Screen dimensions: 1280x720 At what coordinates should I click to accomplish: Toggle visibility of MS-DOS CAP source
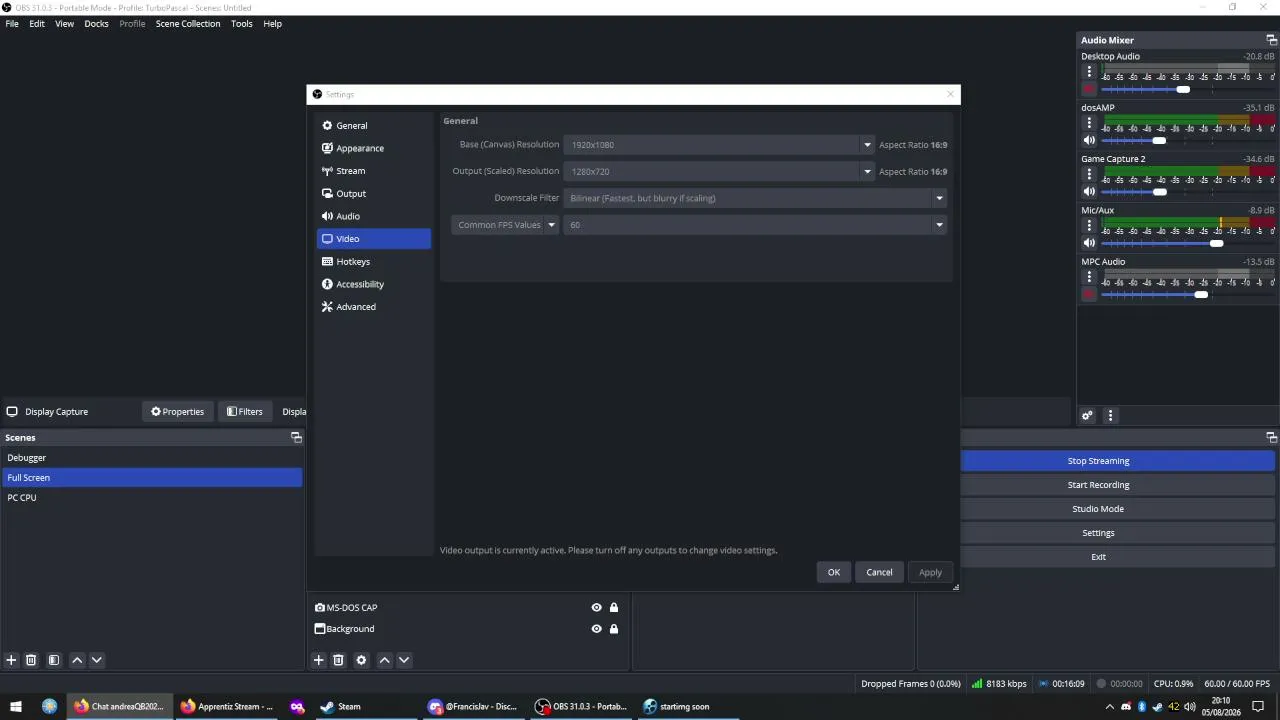click(x=596, y=608)
